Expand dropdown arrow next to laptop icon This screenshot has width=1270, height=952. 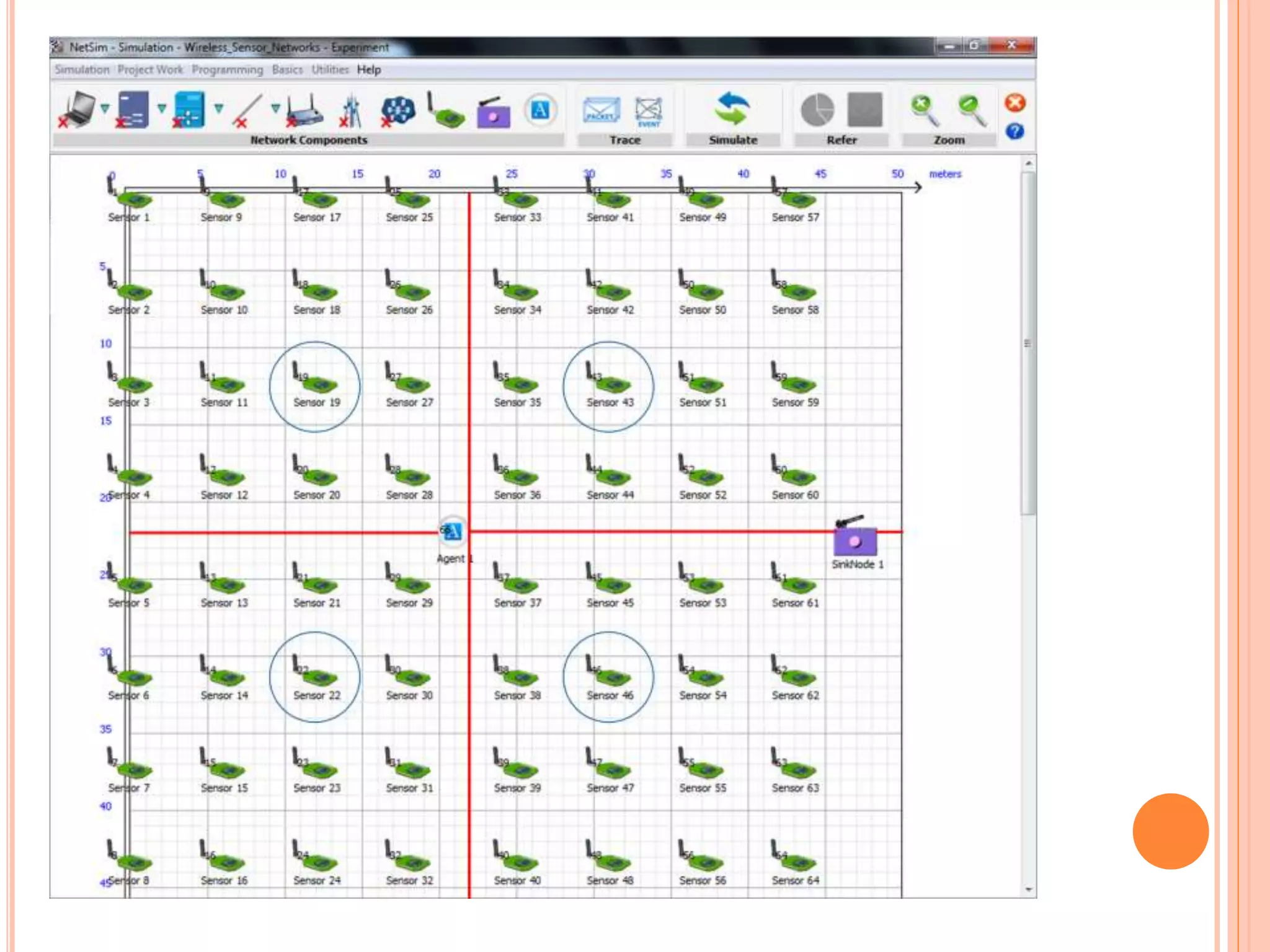(x=105, y=109)
